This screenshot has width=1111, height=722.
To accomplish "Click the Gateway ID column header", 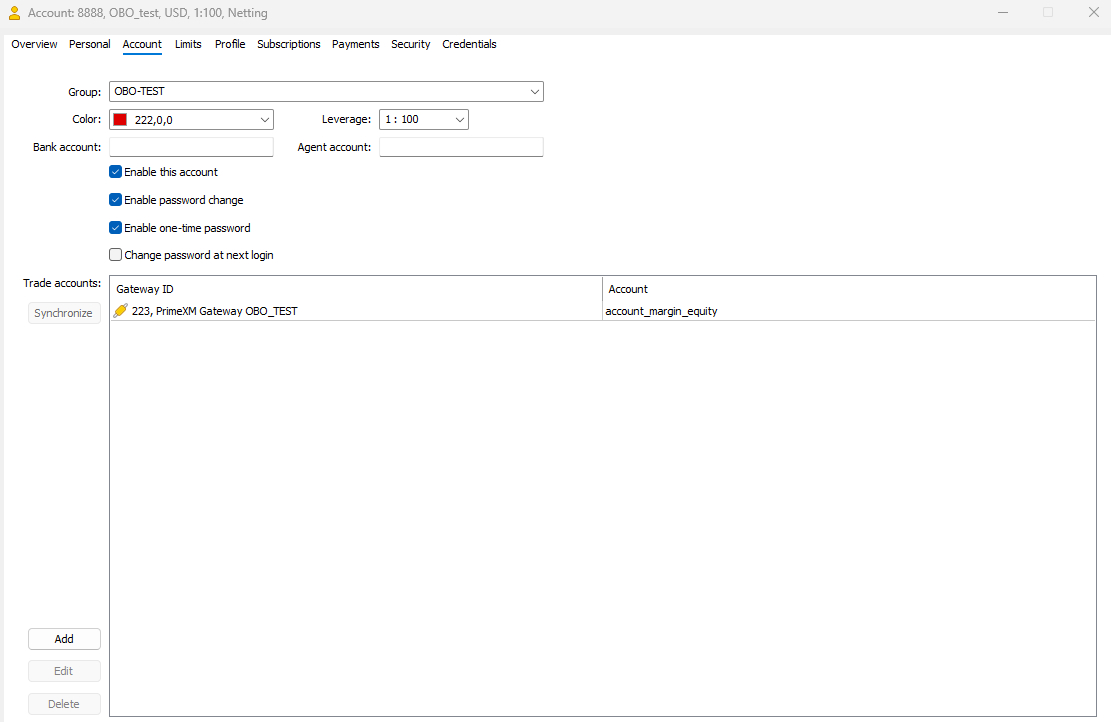I will click(356, 289).
